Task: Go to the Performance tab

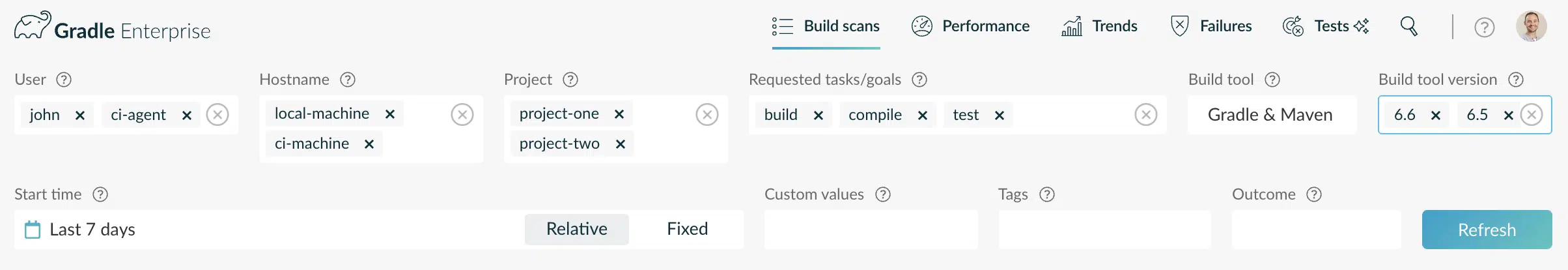Action: coord(970,26)
